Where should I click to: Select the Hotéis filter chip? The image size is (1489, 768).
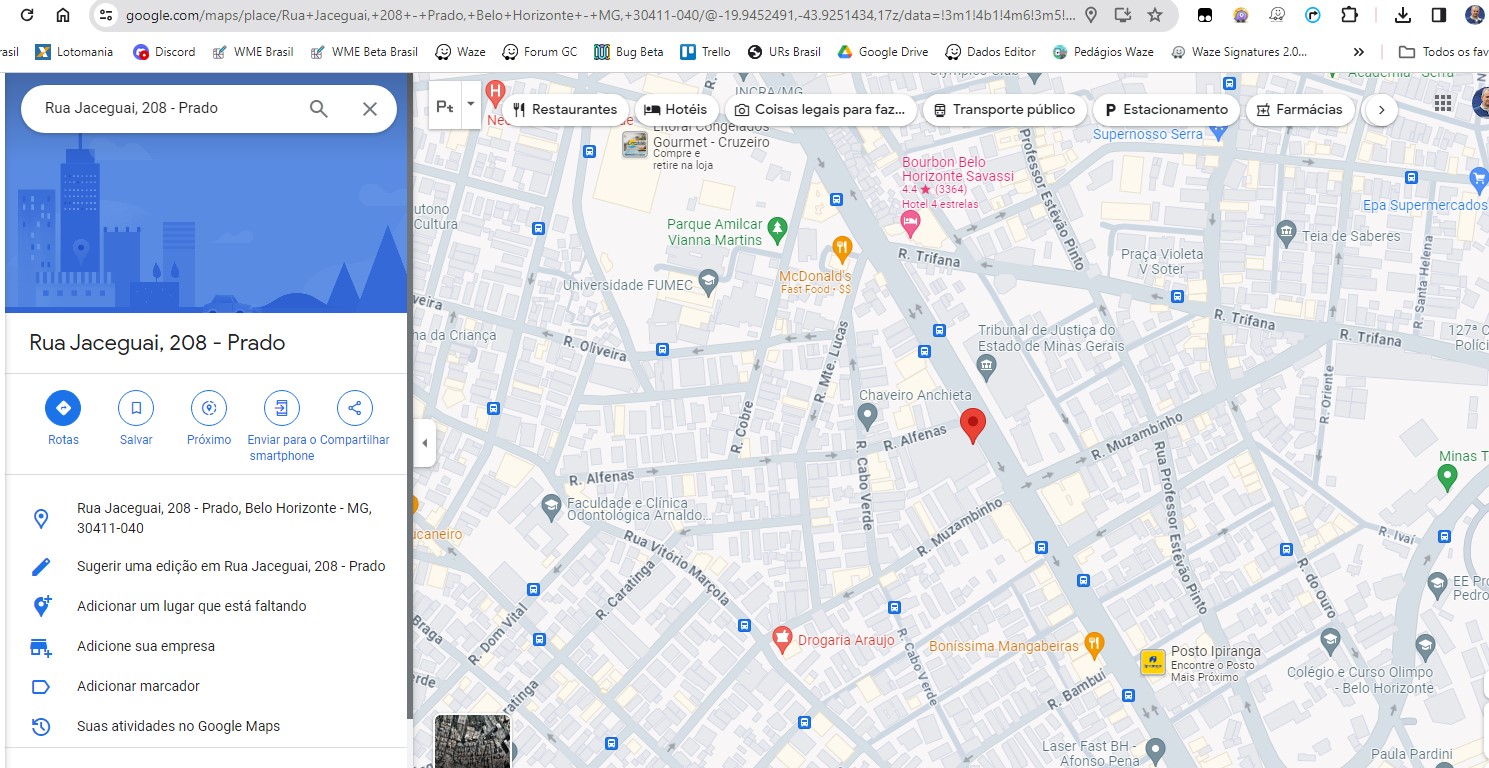pos(675,110)
